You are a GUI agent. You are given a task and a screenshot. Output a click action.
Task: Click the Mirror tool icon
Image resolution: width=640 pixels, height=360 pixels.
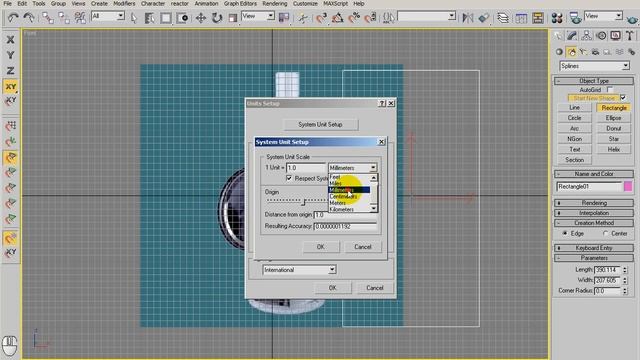pyautogui.click(x=467, y=18)
